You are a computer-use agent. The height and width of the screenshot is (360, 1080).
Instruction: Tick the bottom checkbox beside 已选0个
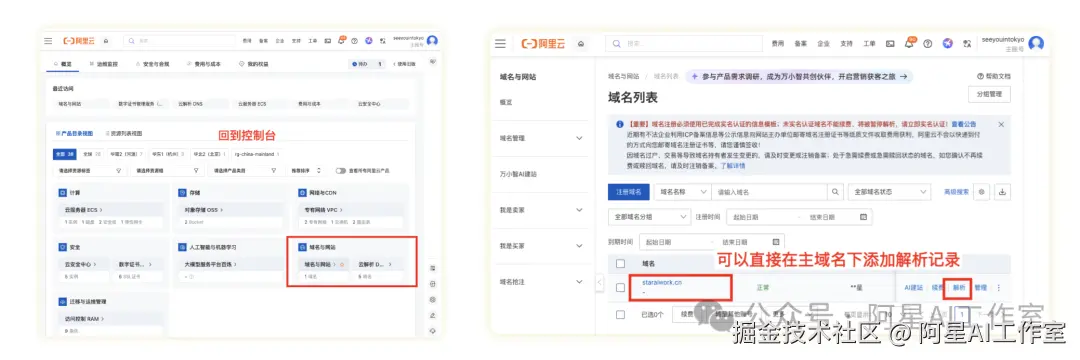pyautogui.click(x=621, y=315)
